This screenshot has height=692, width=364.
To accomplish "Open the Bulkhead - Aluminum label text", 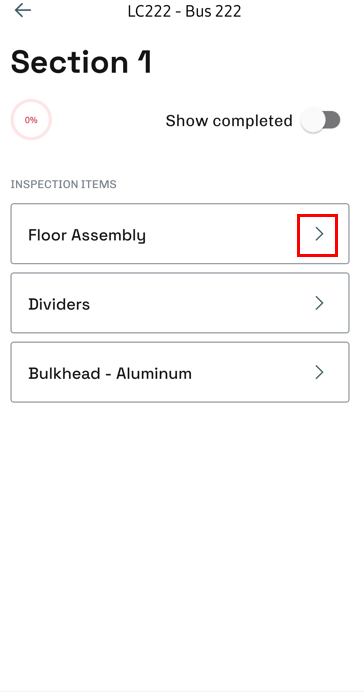I will pos(110,373).
